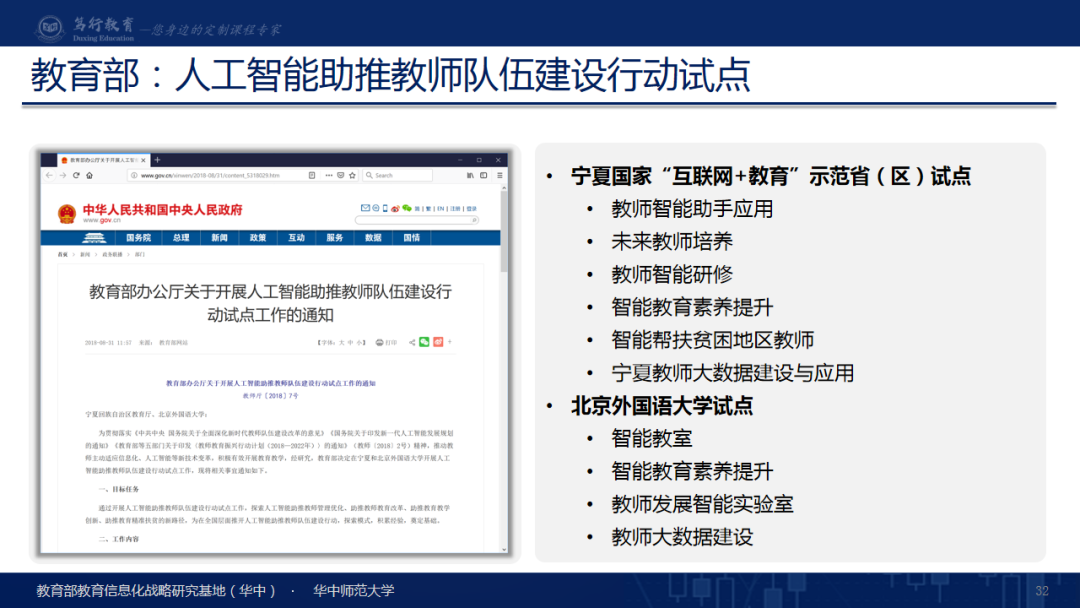Open the 数据 navigation menu
The width and height of the screenshot is (1080, 608).
click(x=373, y=238)
